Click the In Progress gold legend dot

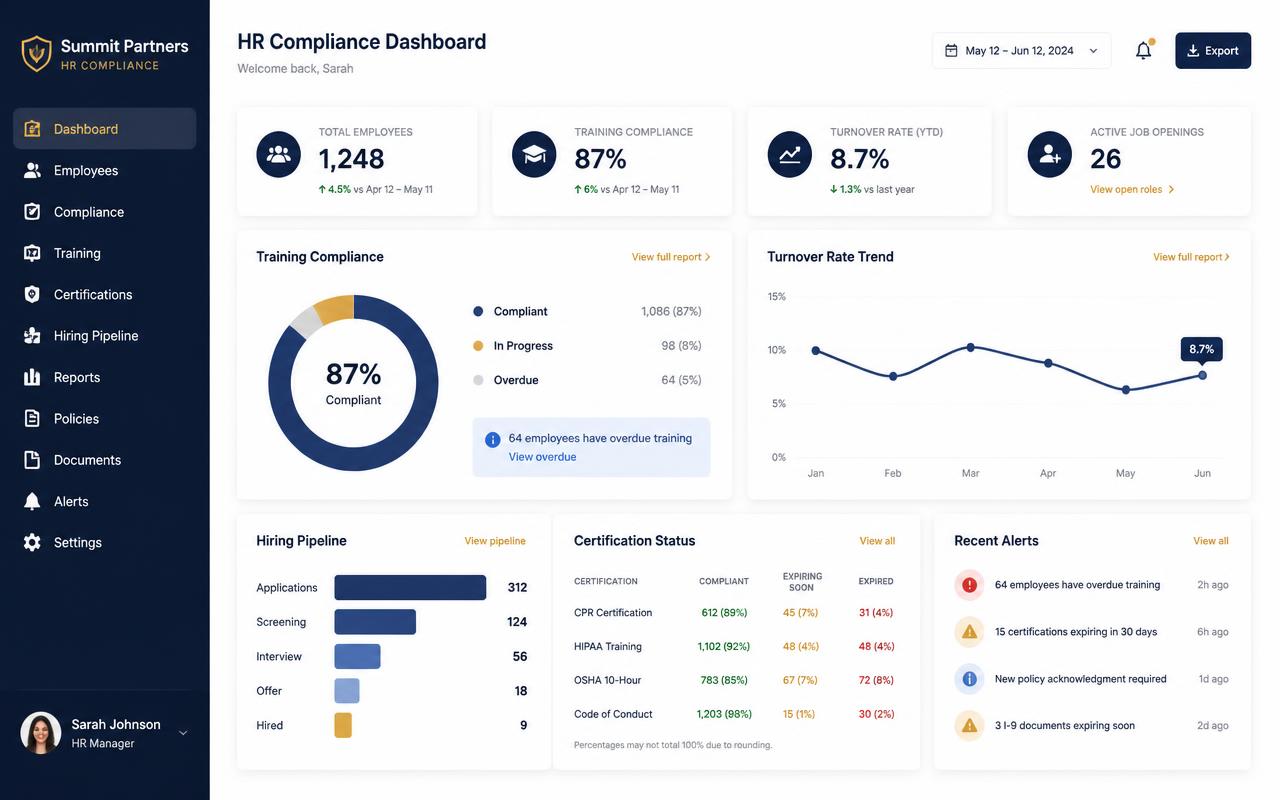coord(478,346)
